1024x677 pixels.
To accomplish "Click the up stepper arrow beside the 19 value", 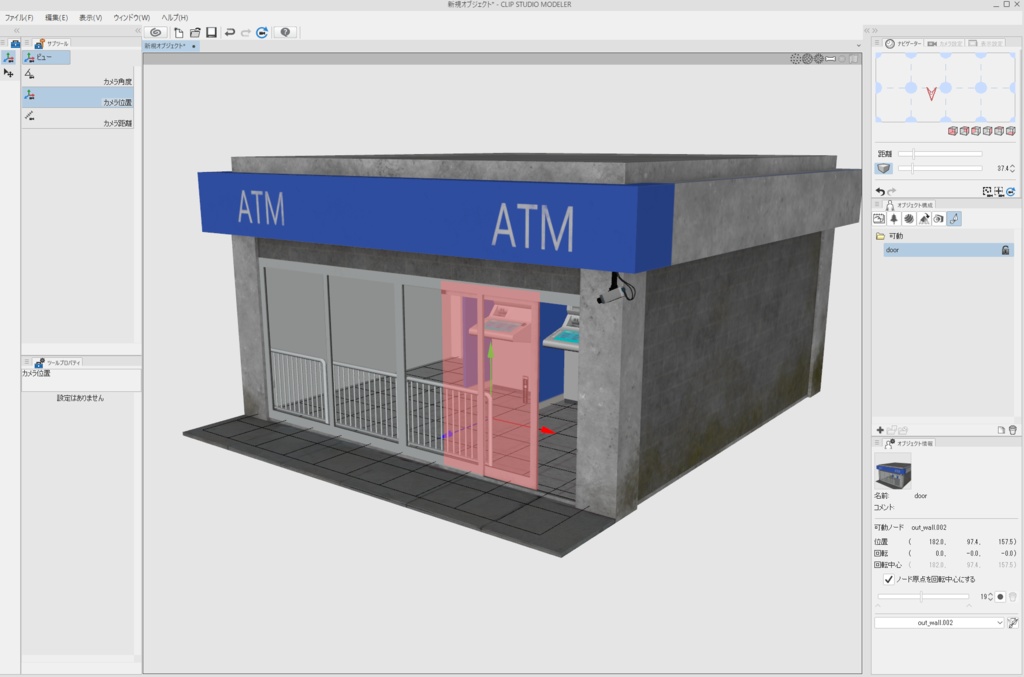I will tap(991, 592).
